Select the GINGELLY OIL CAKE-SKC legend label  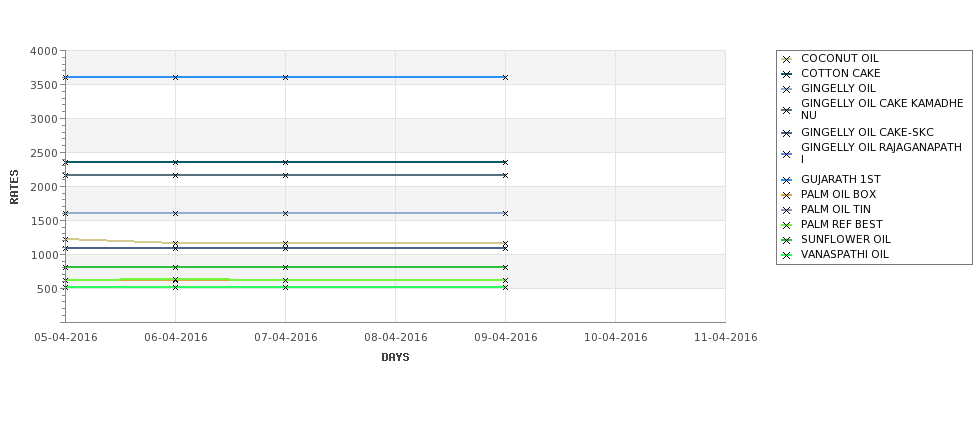coord(867,132)
